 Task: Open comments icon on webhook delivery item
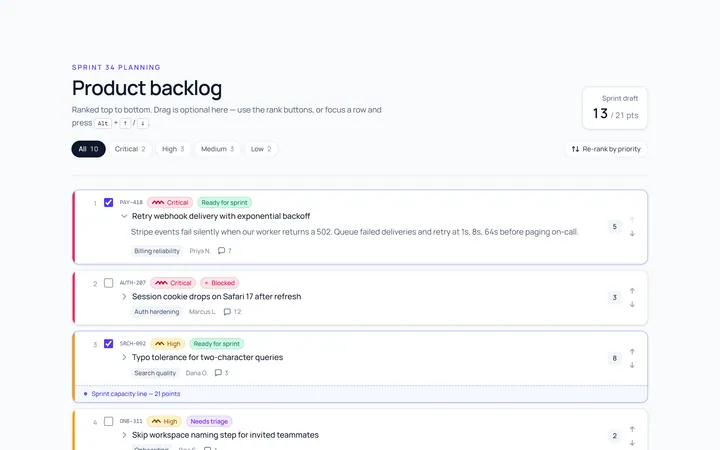(x=221, y=251)
